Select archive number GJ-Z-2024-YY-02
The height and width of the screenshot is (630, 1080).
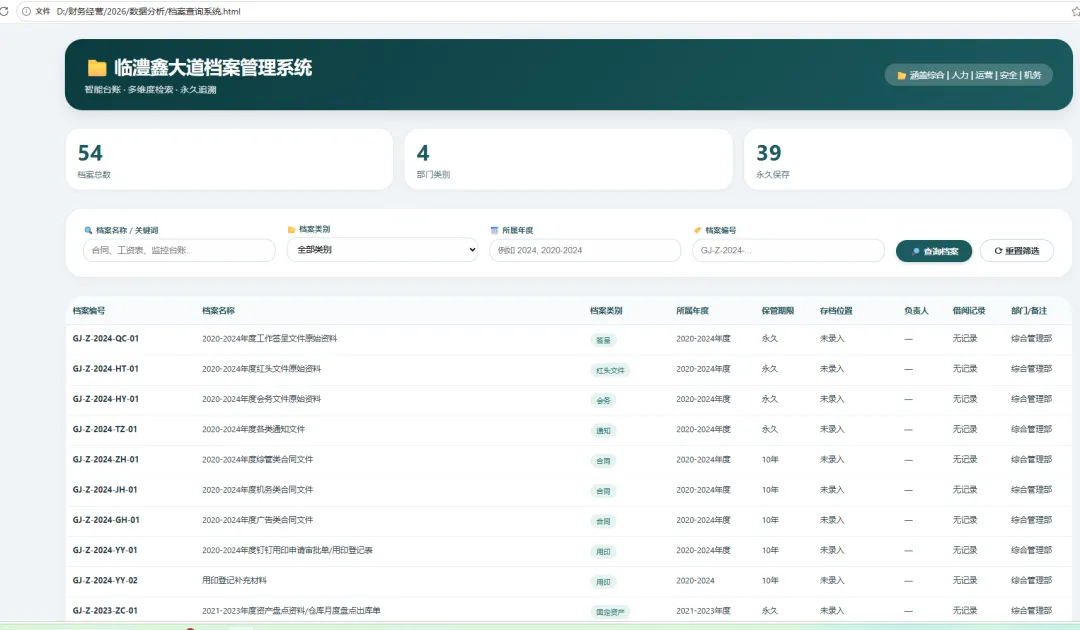point(105,580)
